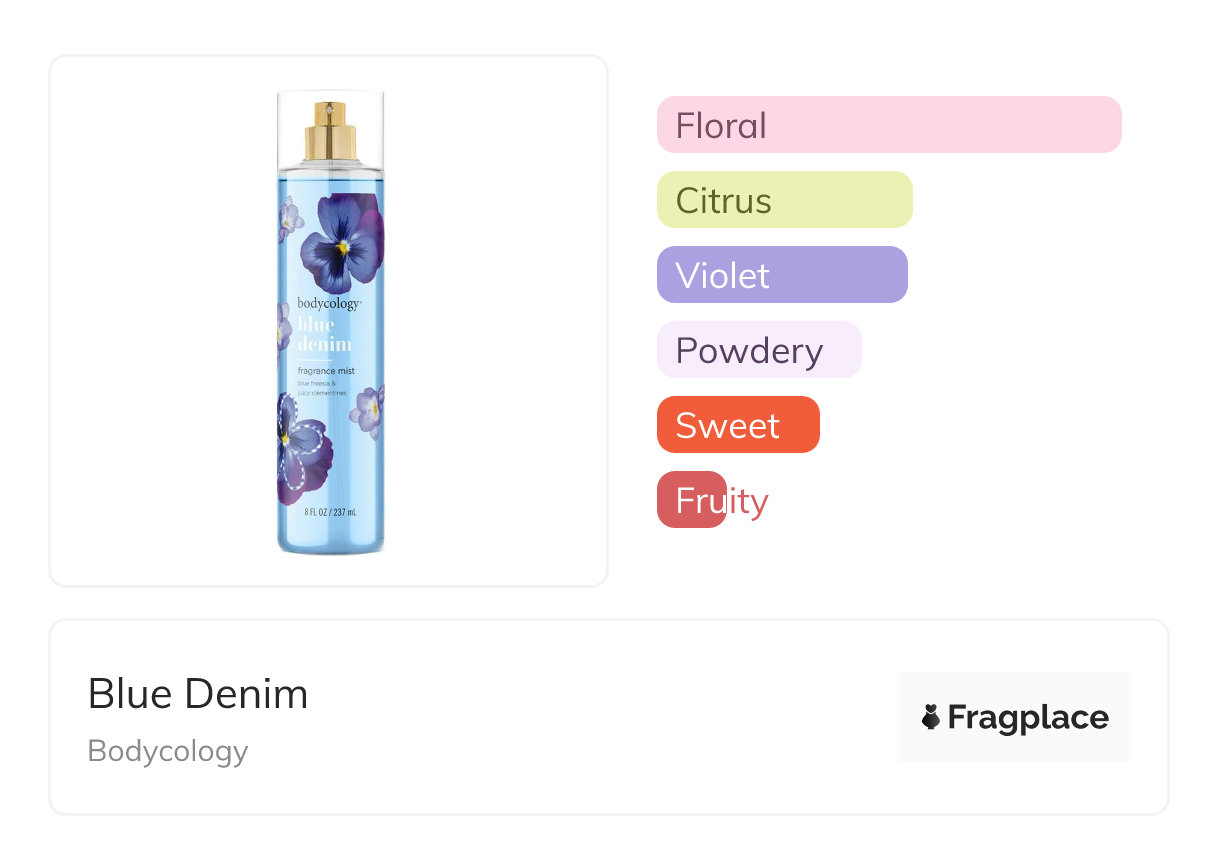The width and height of the screenshot is (1218, 864).
Task: Click the '8 FL OZ / 237 mL' text
Action: [x=330, y=512]
